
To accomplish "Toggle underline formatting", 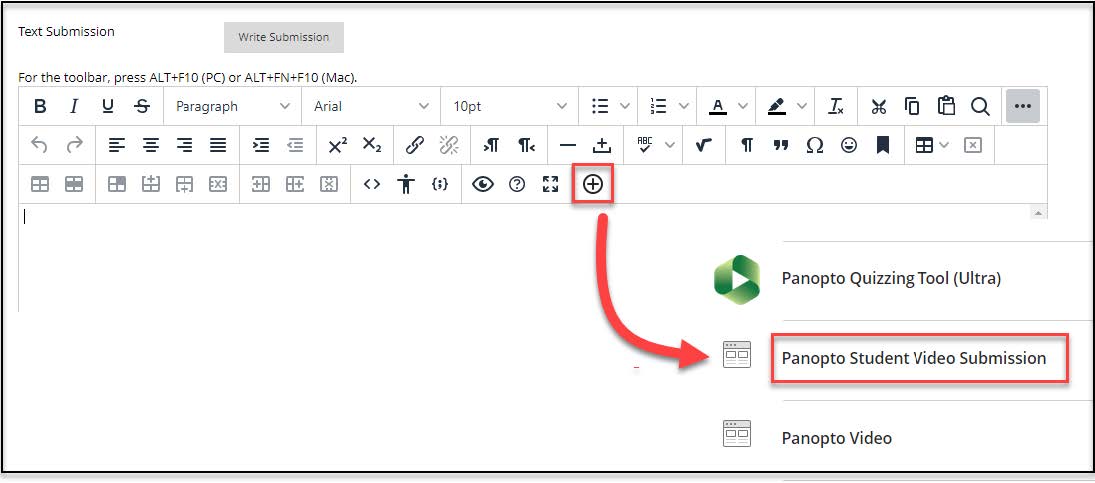I will point(108,106).
